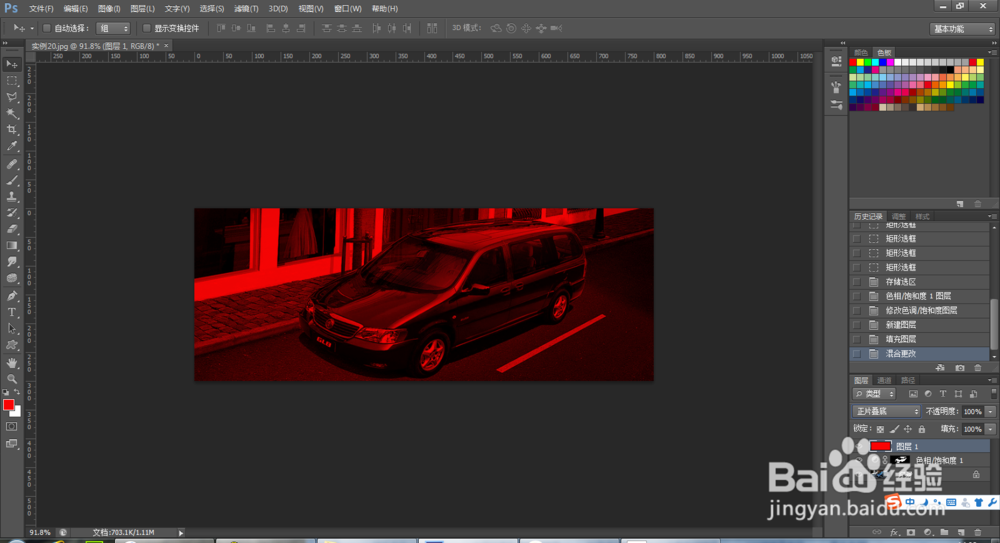Switch to the 路径 tab
1000x543 pixels.
click(x=908, y=380)
